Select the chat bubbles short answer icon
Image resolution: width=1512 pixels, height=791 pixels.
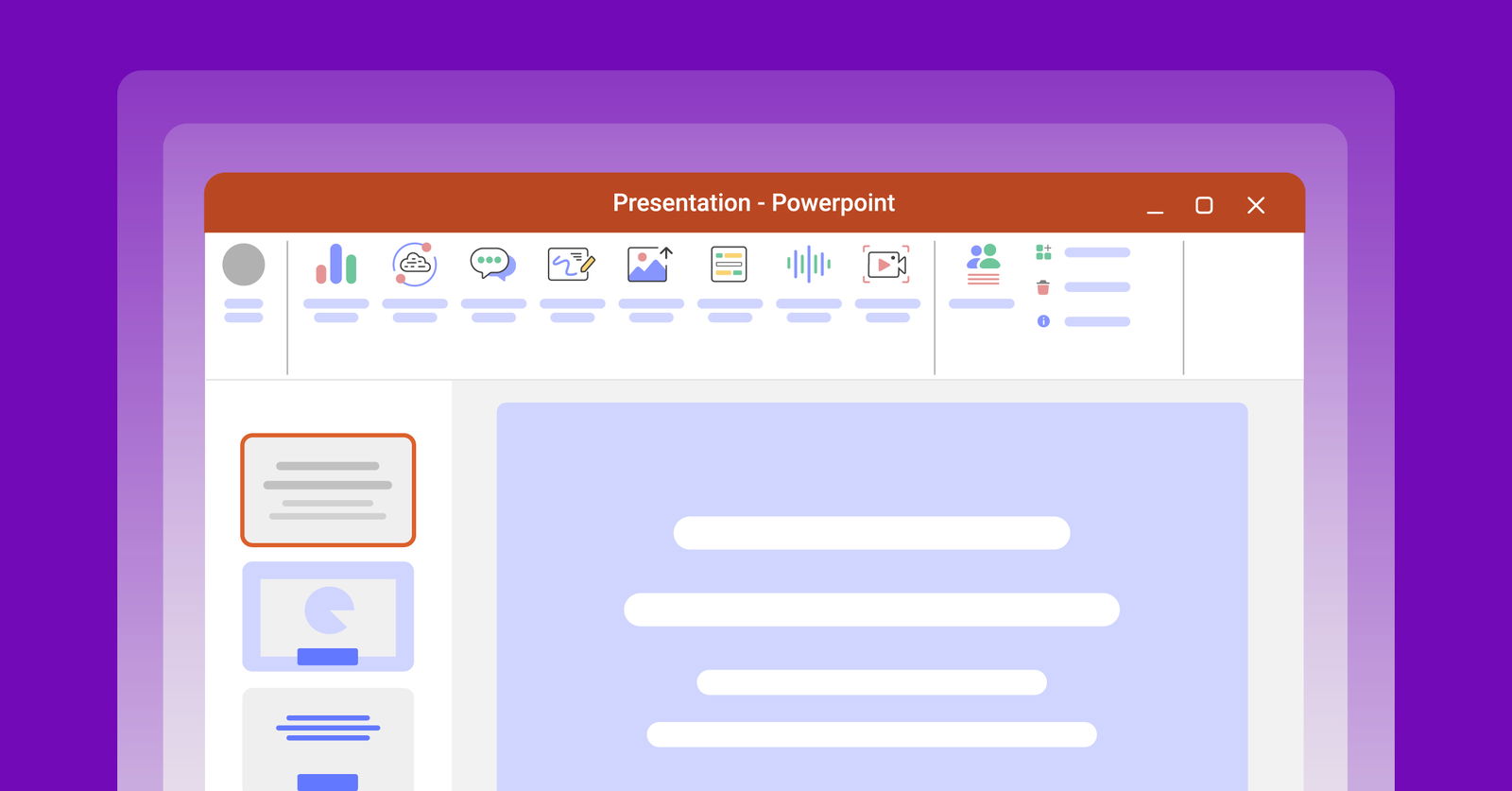[x=493, y=264]
